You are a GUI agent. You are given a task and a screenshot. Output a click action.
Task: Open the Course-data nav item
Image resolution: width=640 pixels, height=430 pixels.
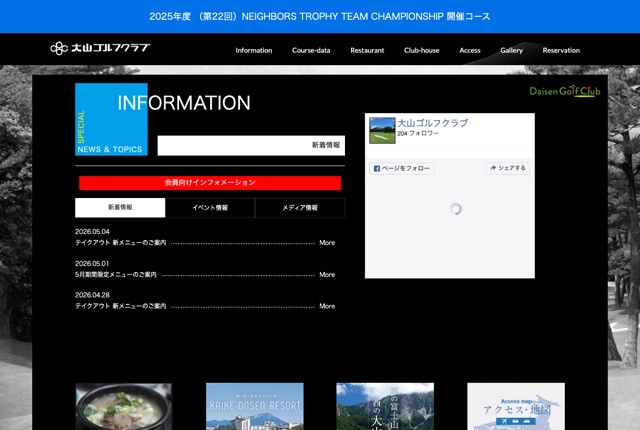tap(311, 50)
